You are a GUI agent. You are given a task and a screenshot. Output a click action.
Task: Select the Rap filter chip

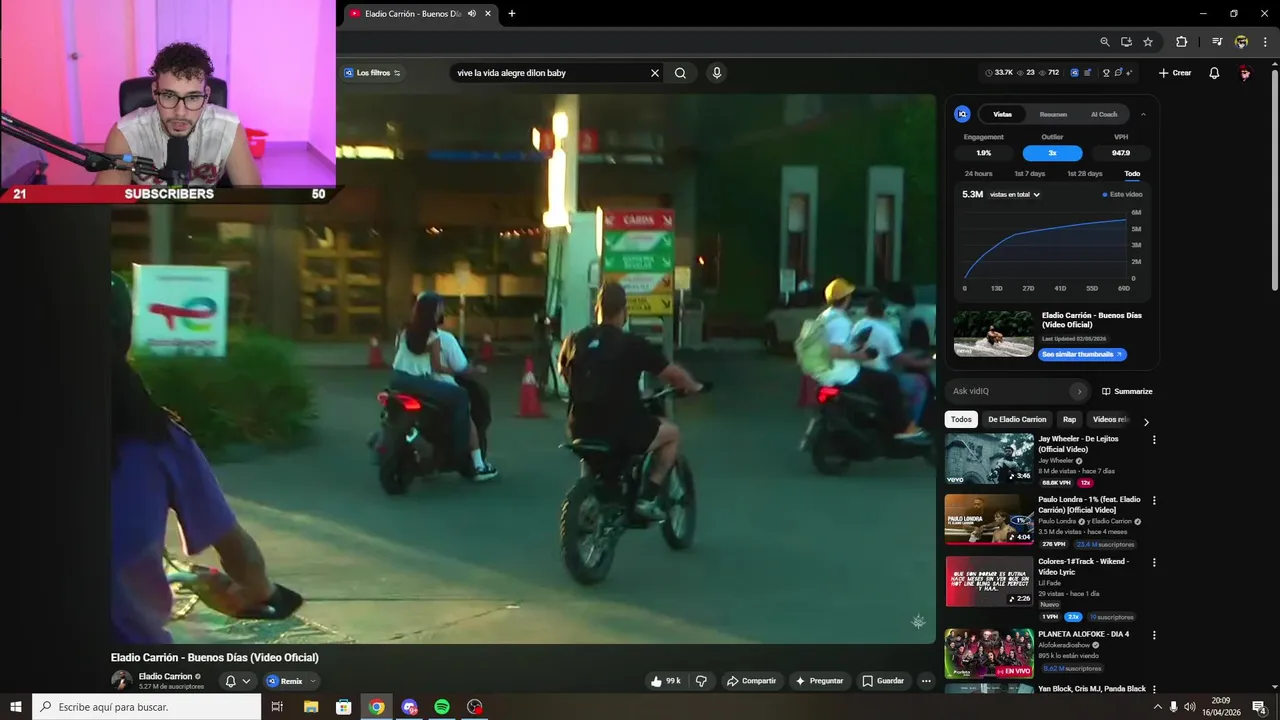1070,420
